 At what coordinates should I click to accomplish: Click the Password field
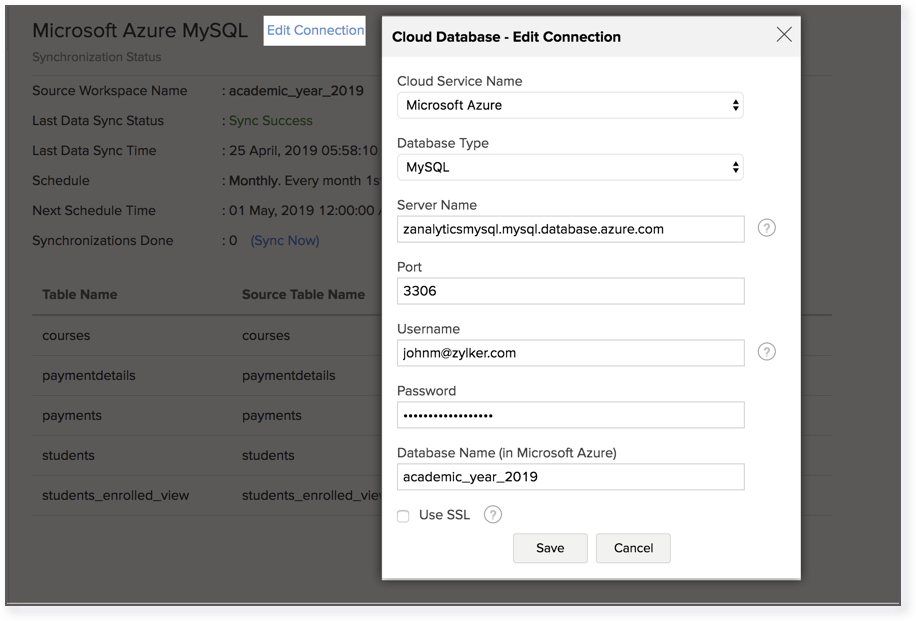click(x=571, y=415)
